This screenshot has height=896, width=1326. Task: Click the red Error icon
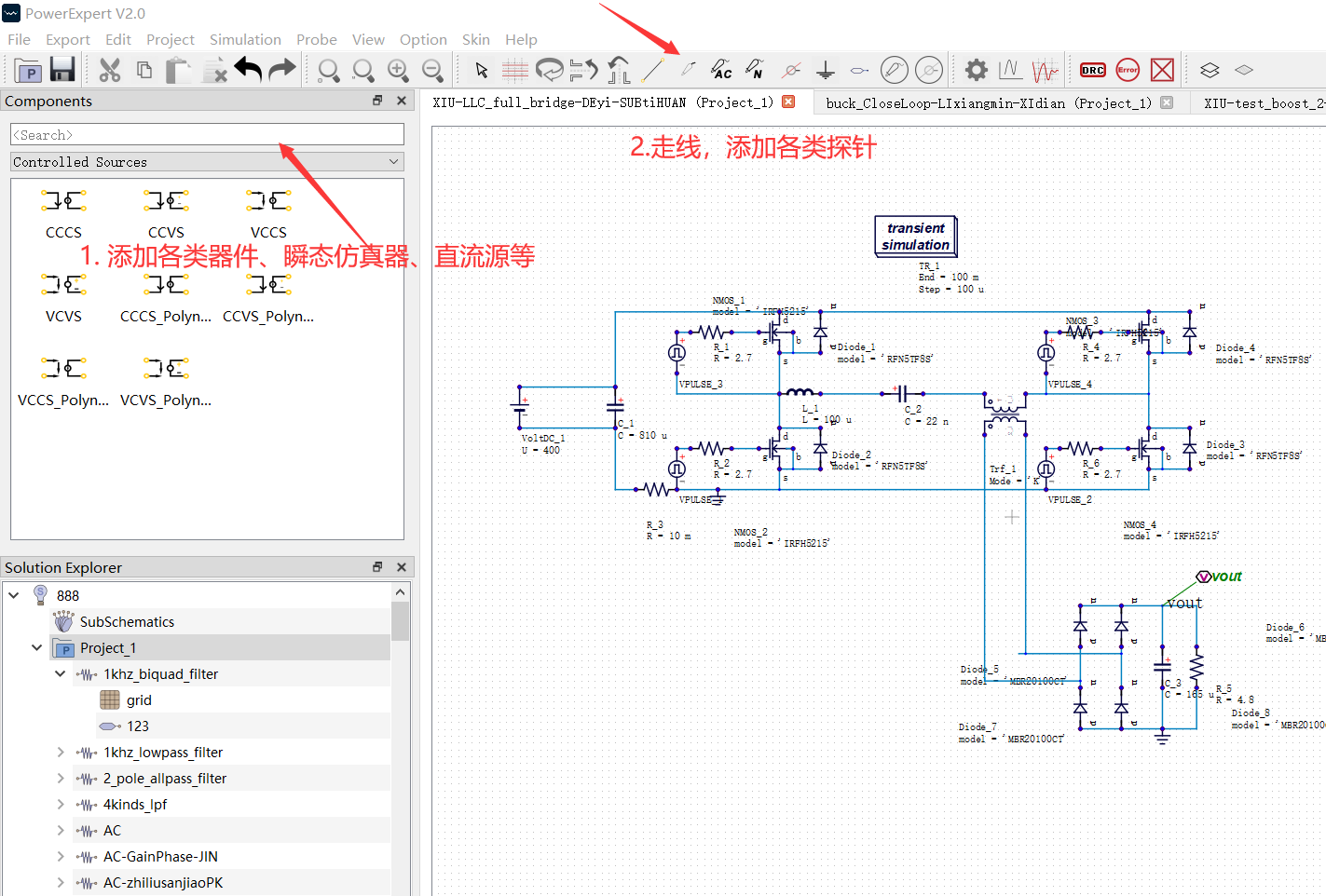[1128, 70]
